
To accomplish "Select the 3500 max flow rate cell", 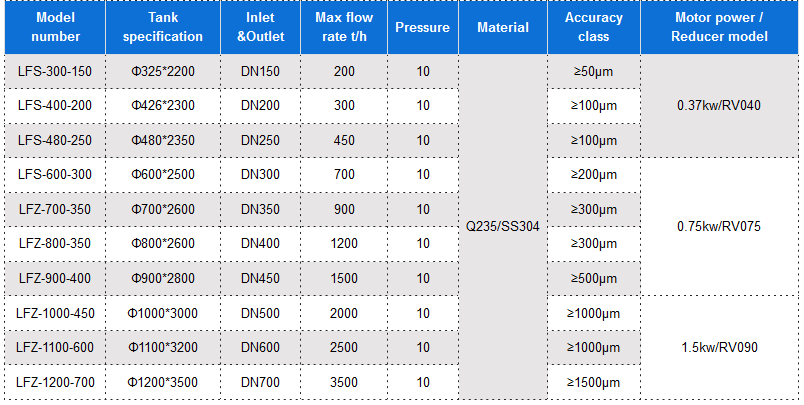I will pos(344,382).
